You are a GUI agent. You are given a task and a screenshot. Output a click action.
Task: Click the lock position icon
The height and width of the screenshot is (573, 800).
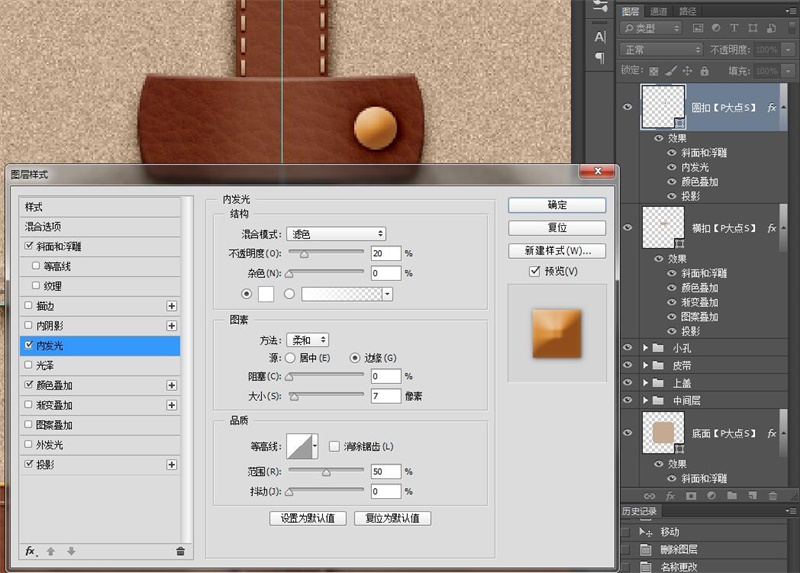coord(687,71)
